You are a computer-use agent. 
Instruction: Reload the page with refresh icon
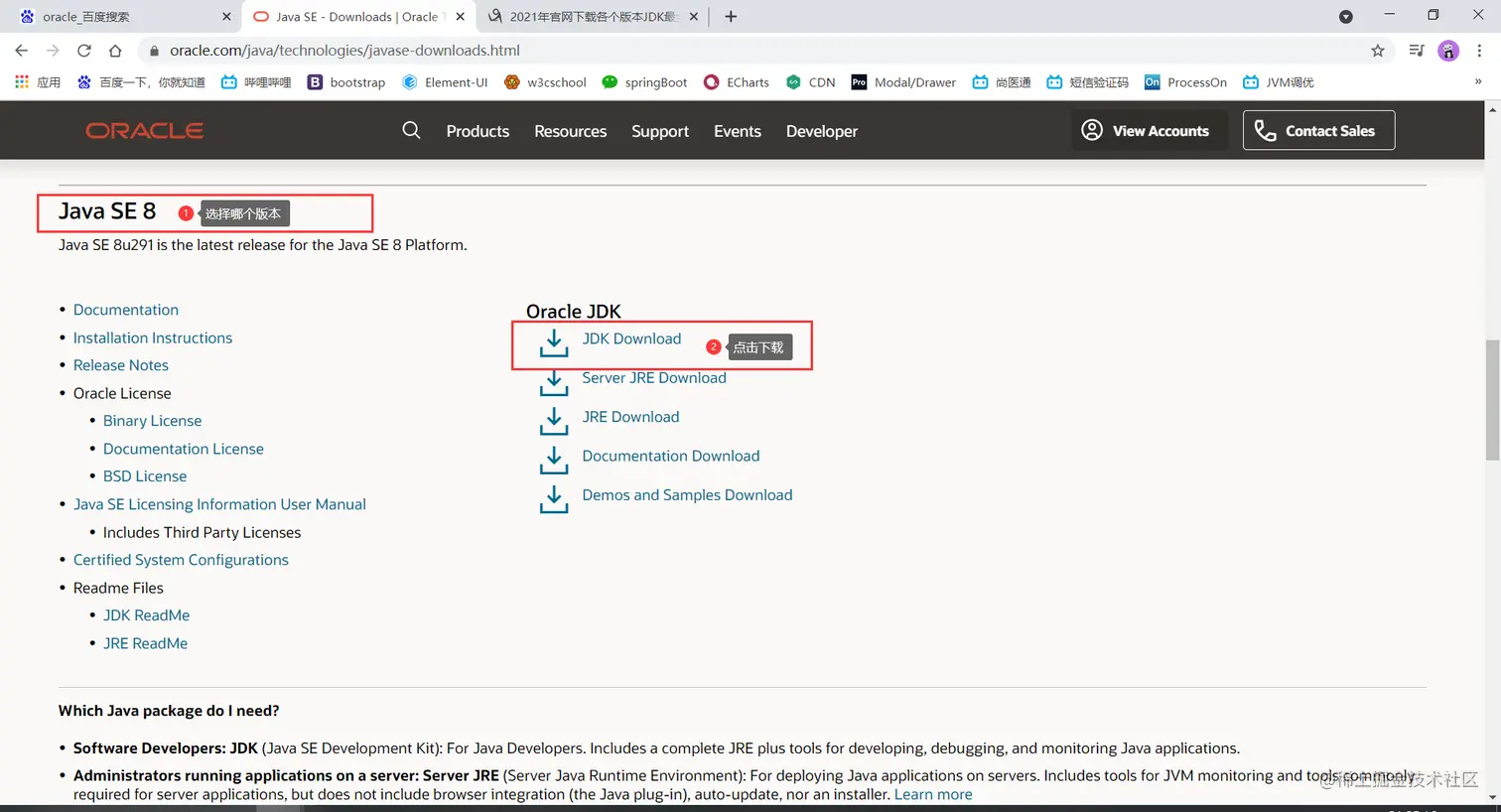coord(84,51)
